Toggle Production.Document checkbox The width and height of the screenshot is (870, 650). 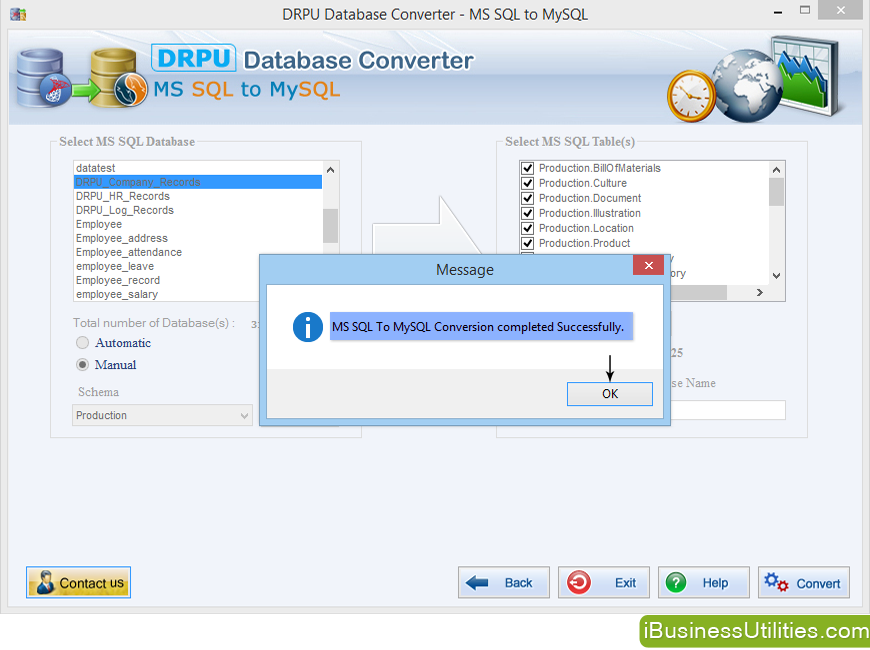coord(527,198)
